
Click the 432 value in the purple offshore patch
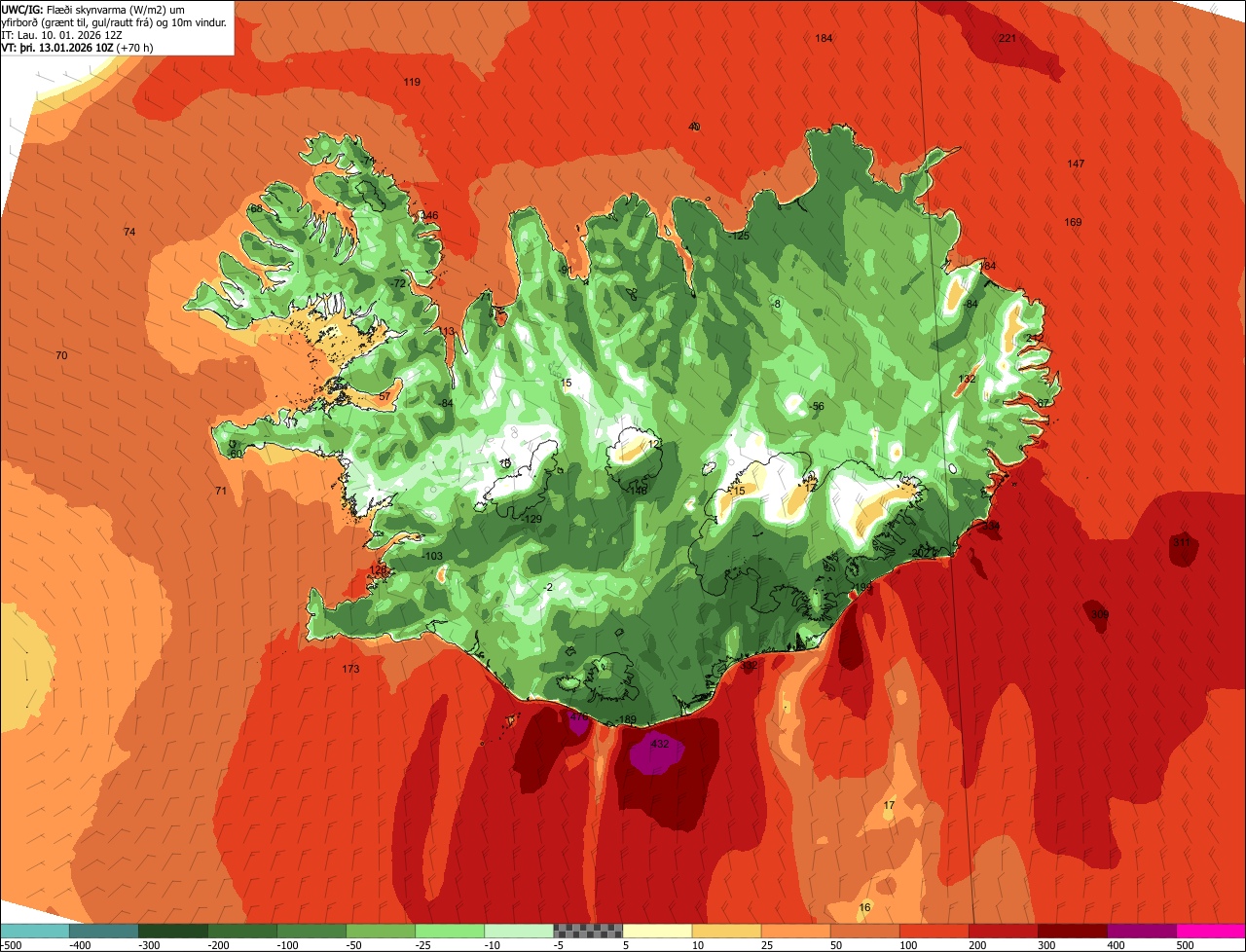[660, 744]
